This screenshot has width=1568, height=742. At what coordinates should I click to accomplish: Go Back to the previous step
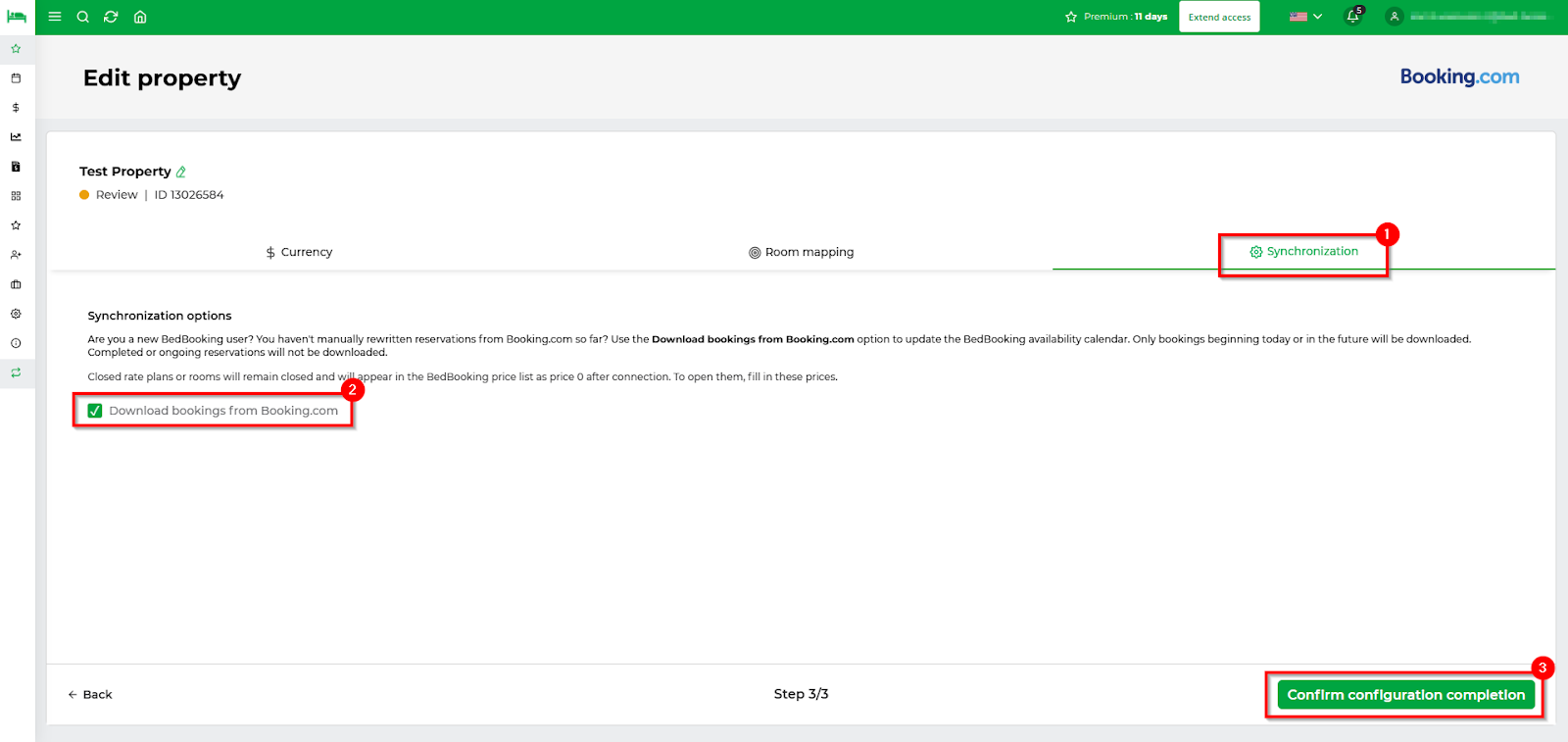90,695
